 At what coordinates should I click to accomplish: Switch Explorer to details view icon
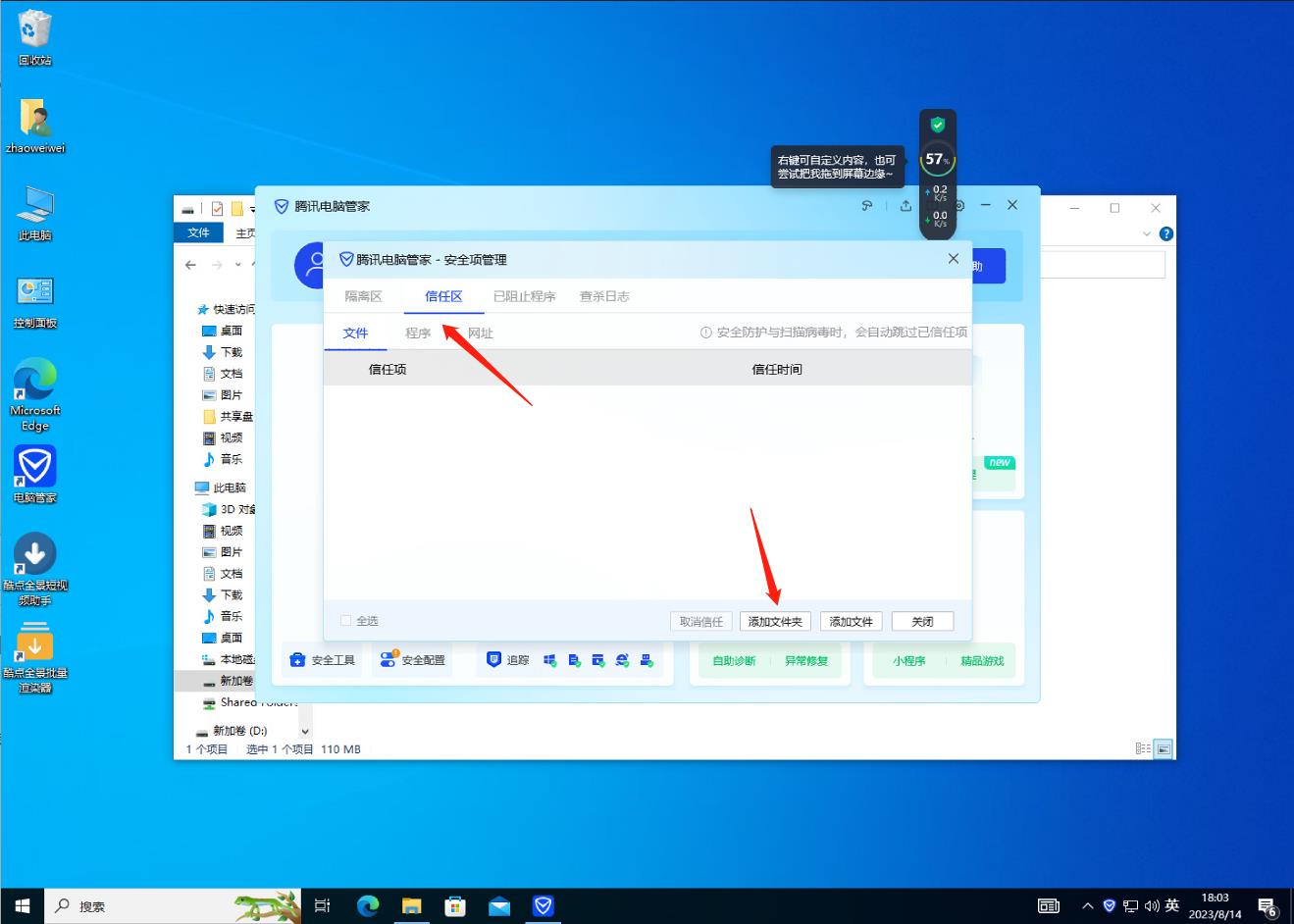[1143, 748]
